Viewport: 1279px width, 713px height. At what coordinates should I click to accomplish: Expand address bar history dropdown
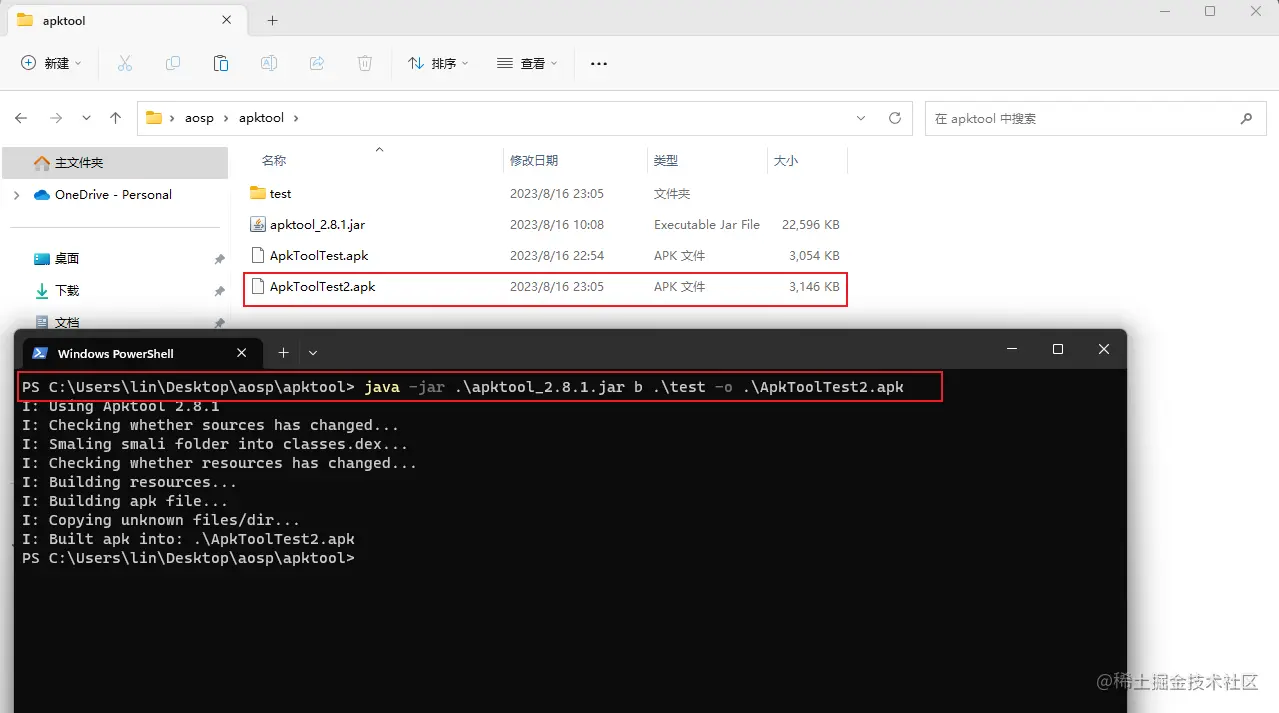coord(861,118)
